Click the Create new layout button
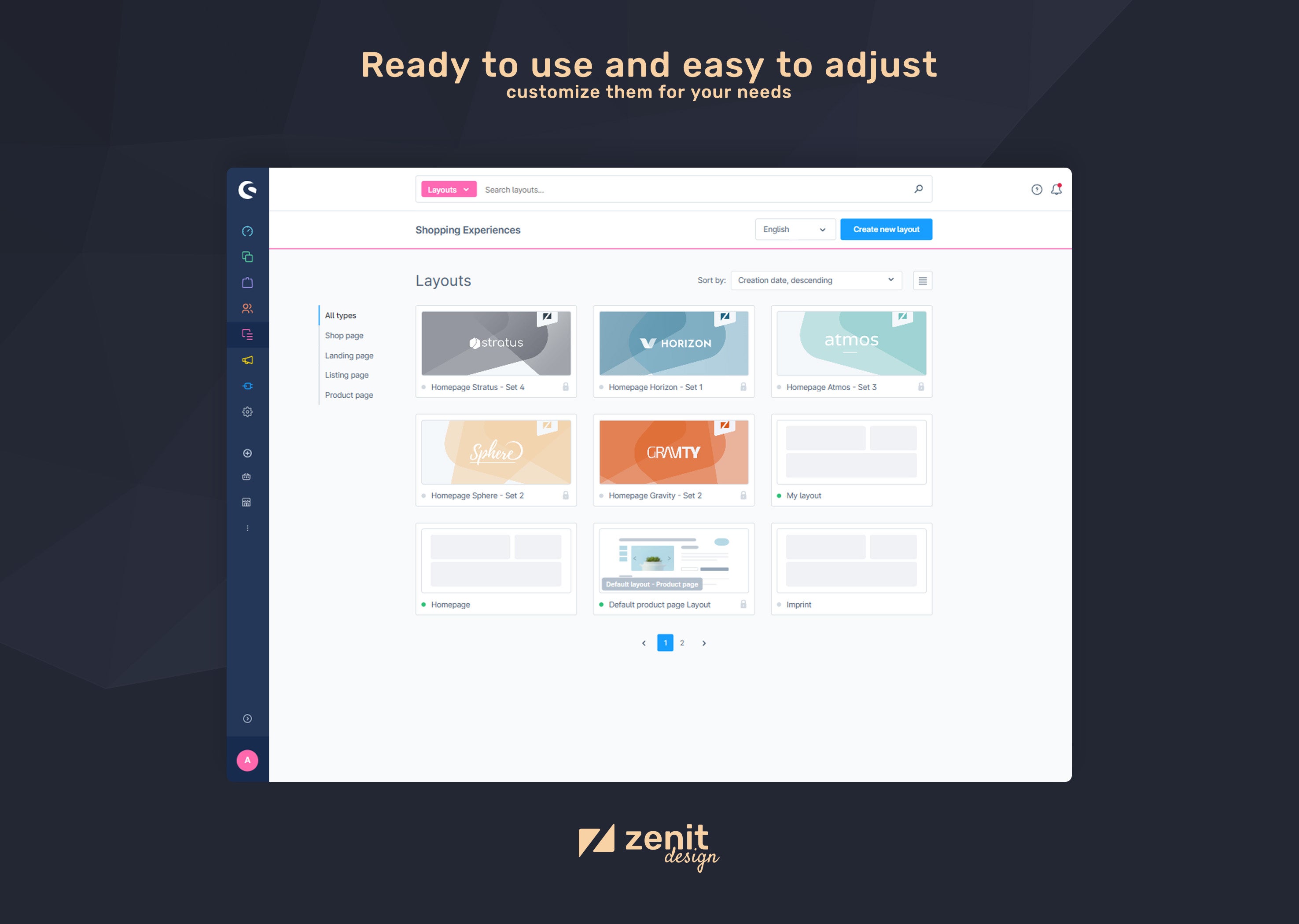 click(x=885, y=229)
